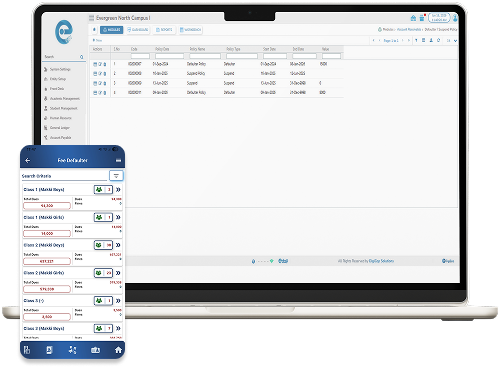Click the date badge in the laptop header
Screen dimensions: 501x367
(439, 18)
